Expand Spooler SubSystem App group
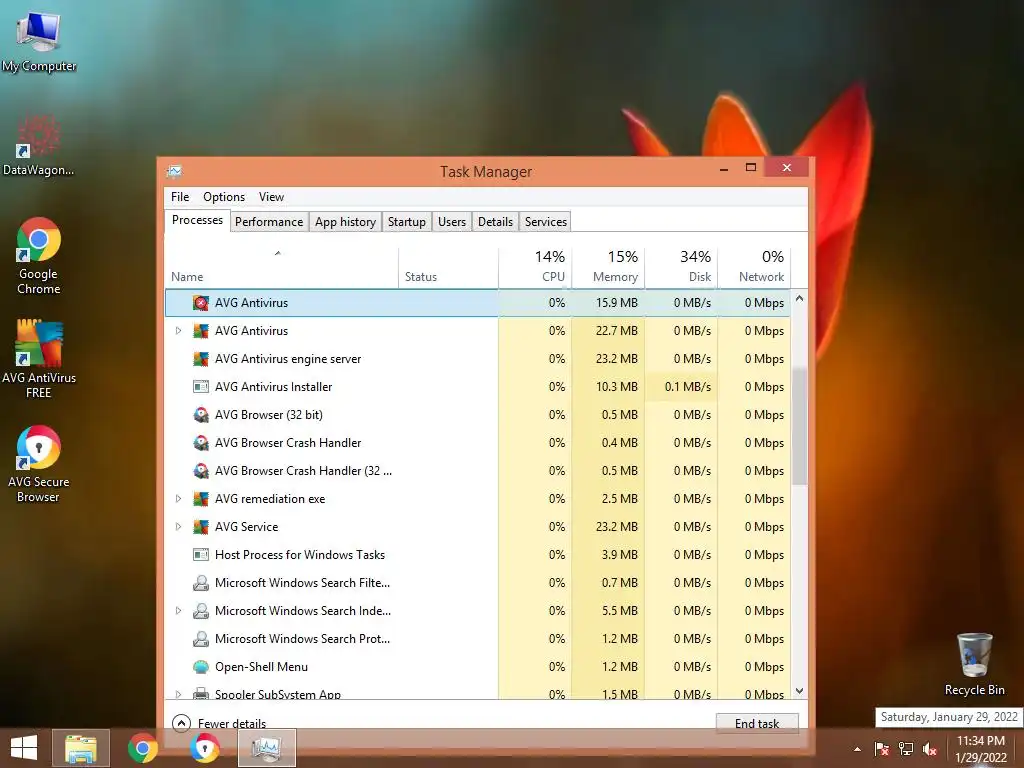The height and width of the screenshot is (768, 1024). coord(178,694)
